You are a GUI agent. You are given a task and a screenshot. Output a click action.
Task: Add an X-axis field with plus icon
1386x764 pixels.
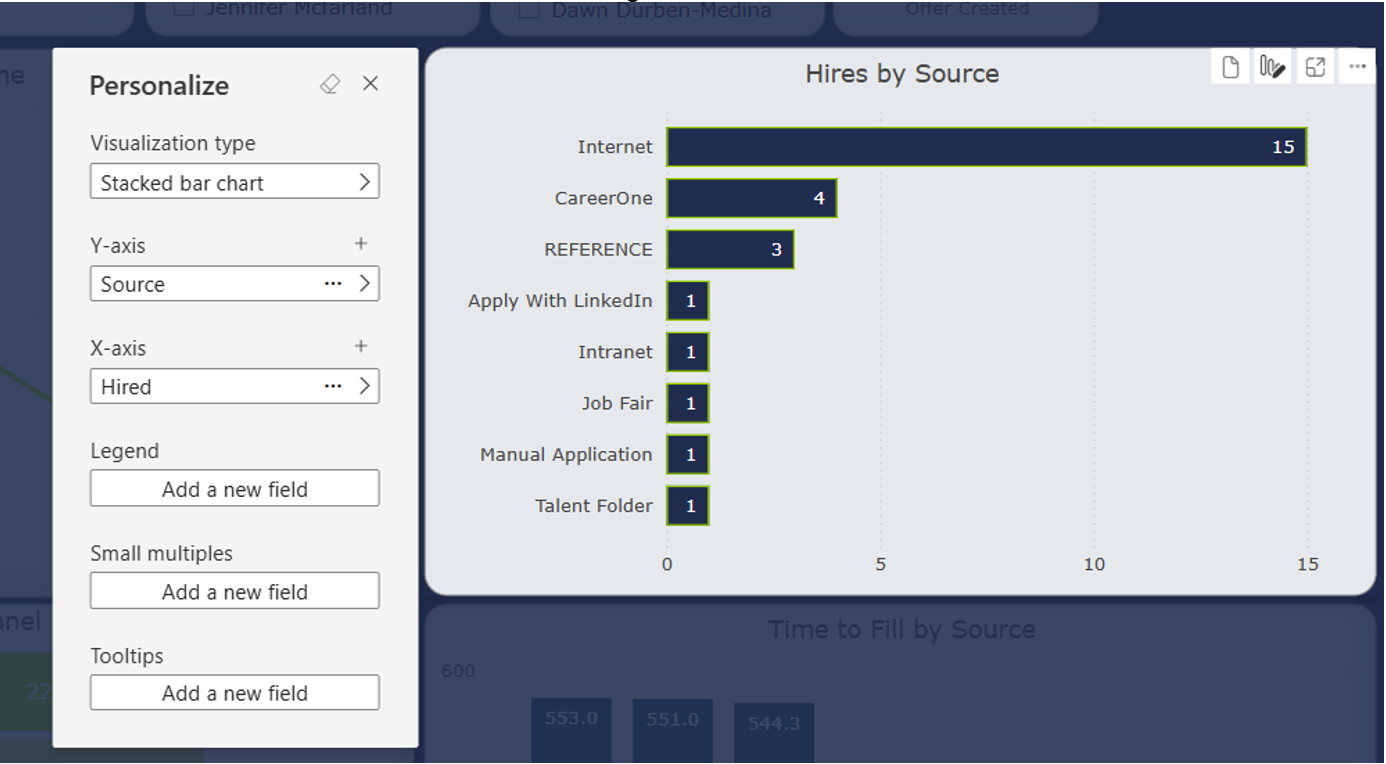tap(361, 347)
